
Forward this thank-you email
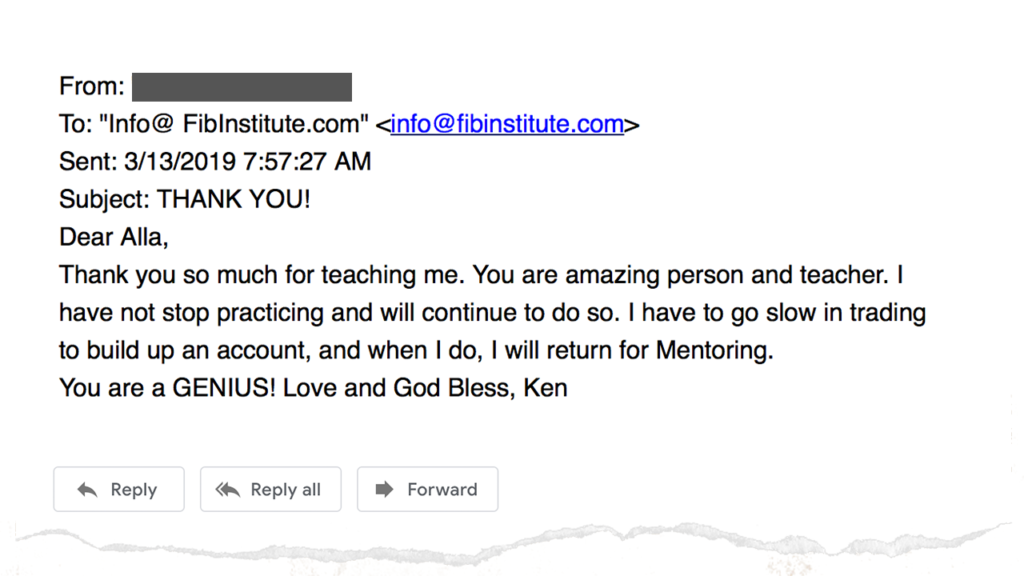click(428, 489)
